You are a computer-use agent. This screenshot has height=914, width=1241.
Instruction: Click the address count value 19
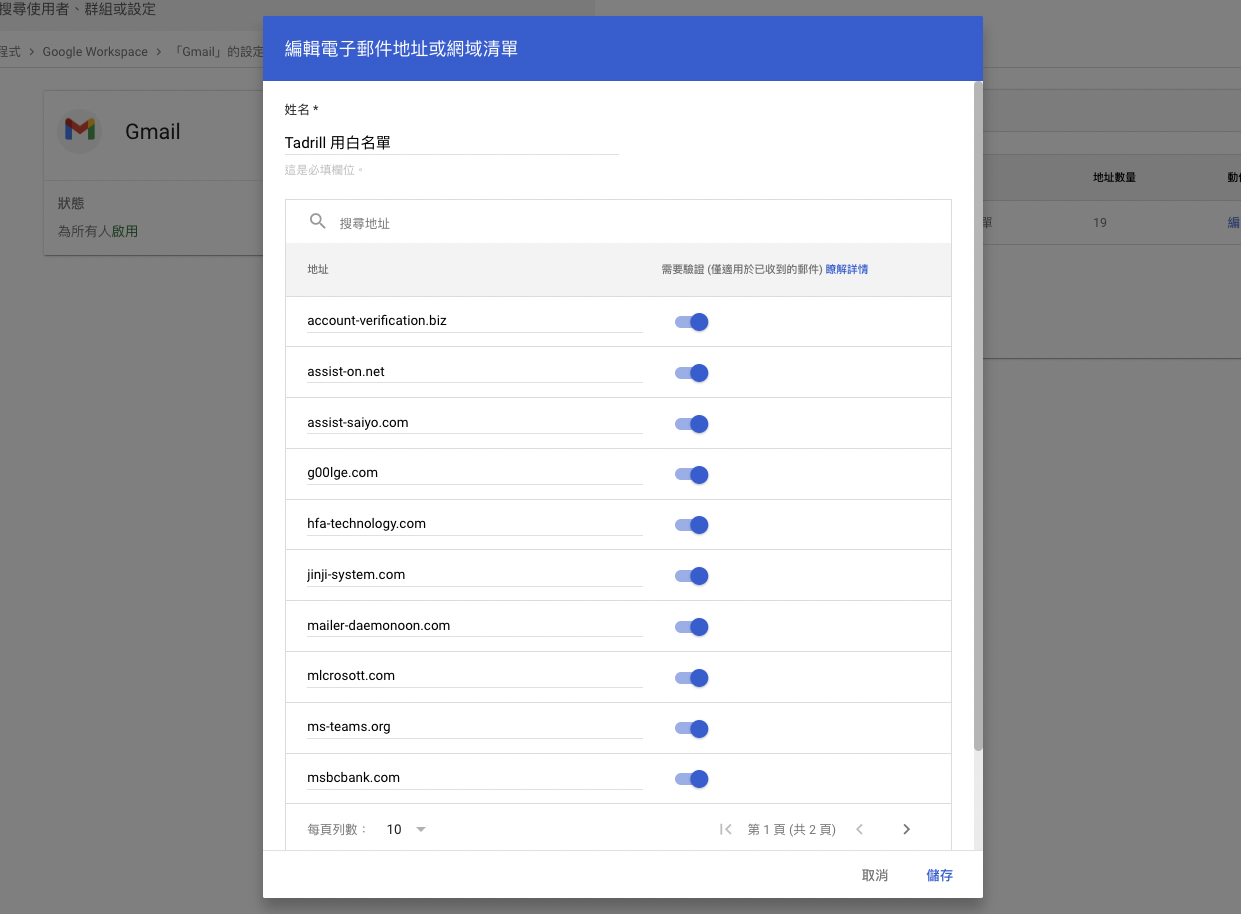pos(1100,223)
